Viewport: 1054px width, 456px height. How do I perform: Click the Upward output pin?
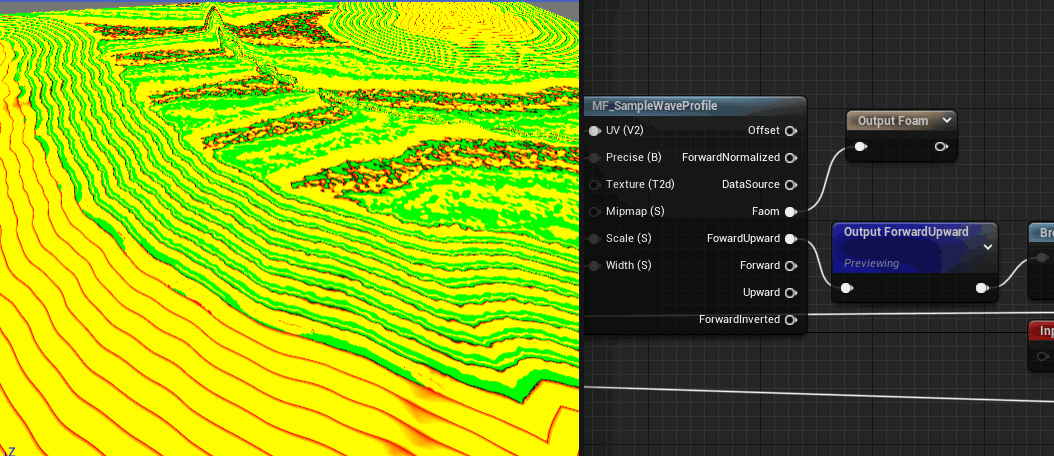tap(791, 293)
